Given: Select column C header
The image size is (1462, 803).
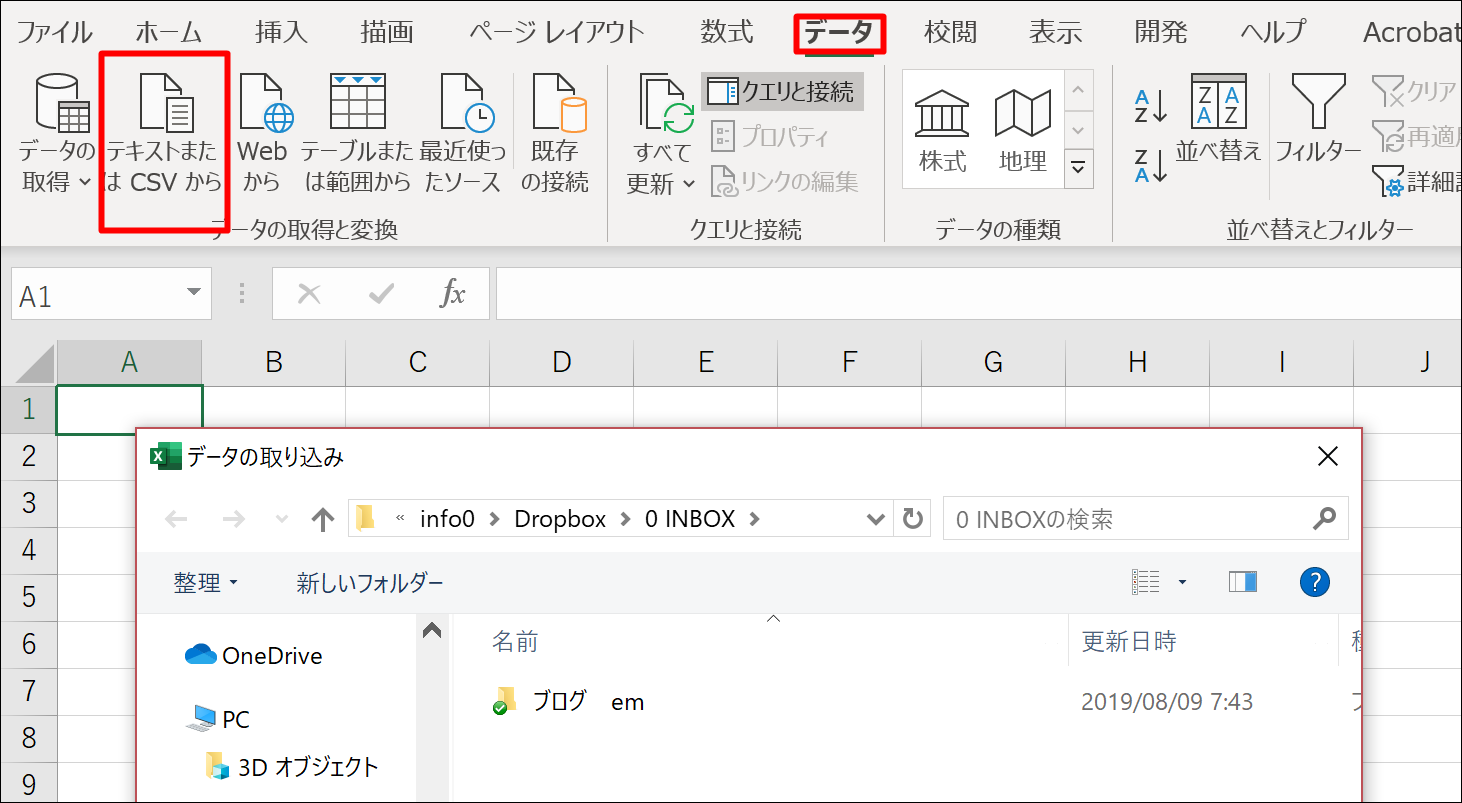Looking at the screenshot, I should [x=418, y=363].
